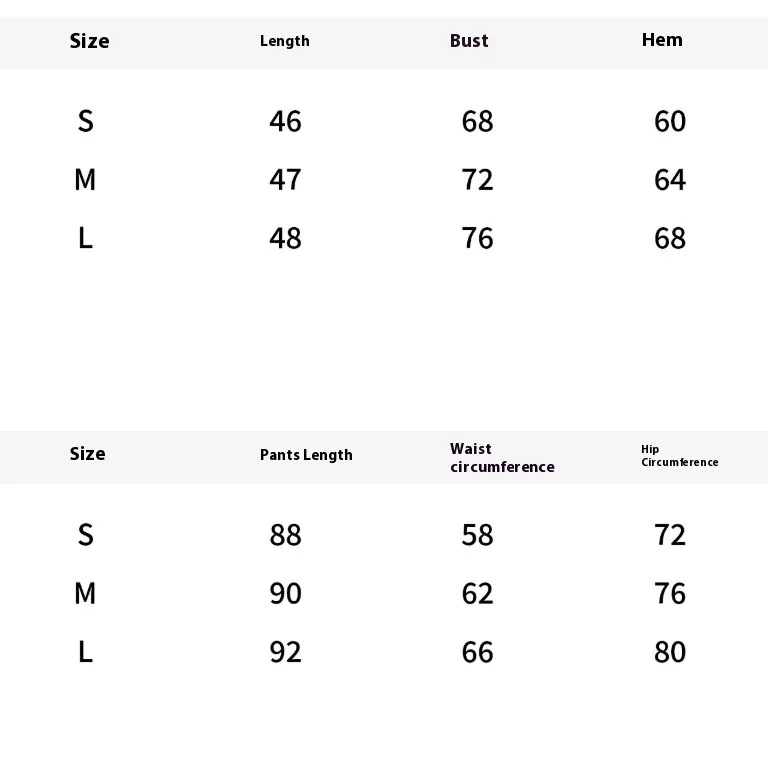Click the Hem column header

click(x=662, y=40)
